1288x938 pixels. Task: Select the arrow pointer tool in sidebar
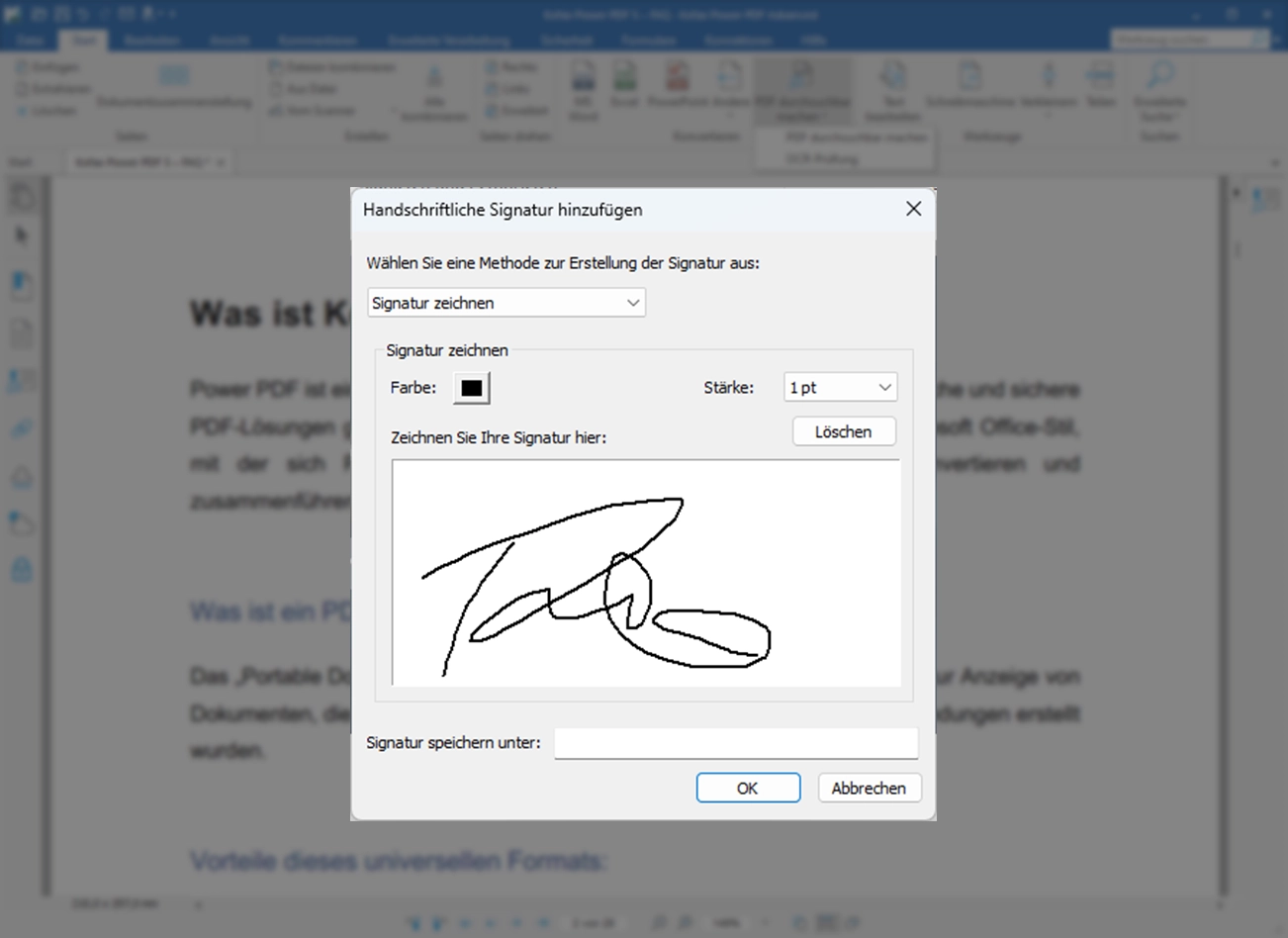(22, 235)
